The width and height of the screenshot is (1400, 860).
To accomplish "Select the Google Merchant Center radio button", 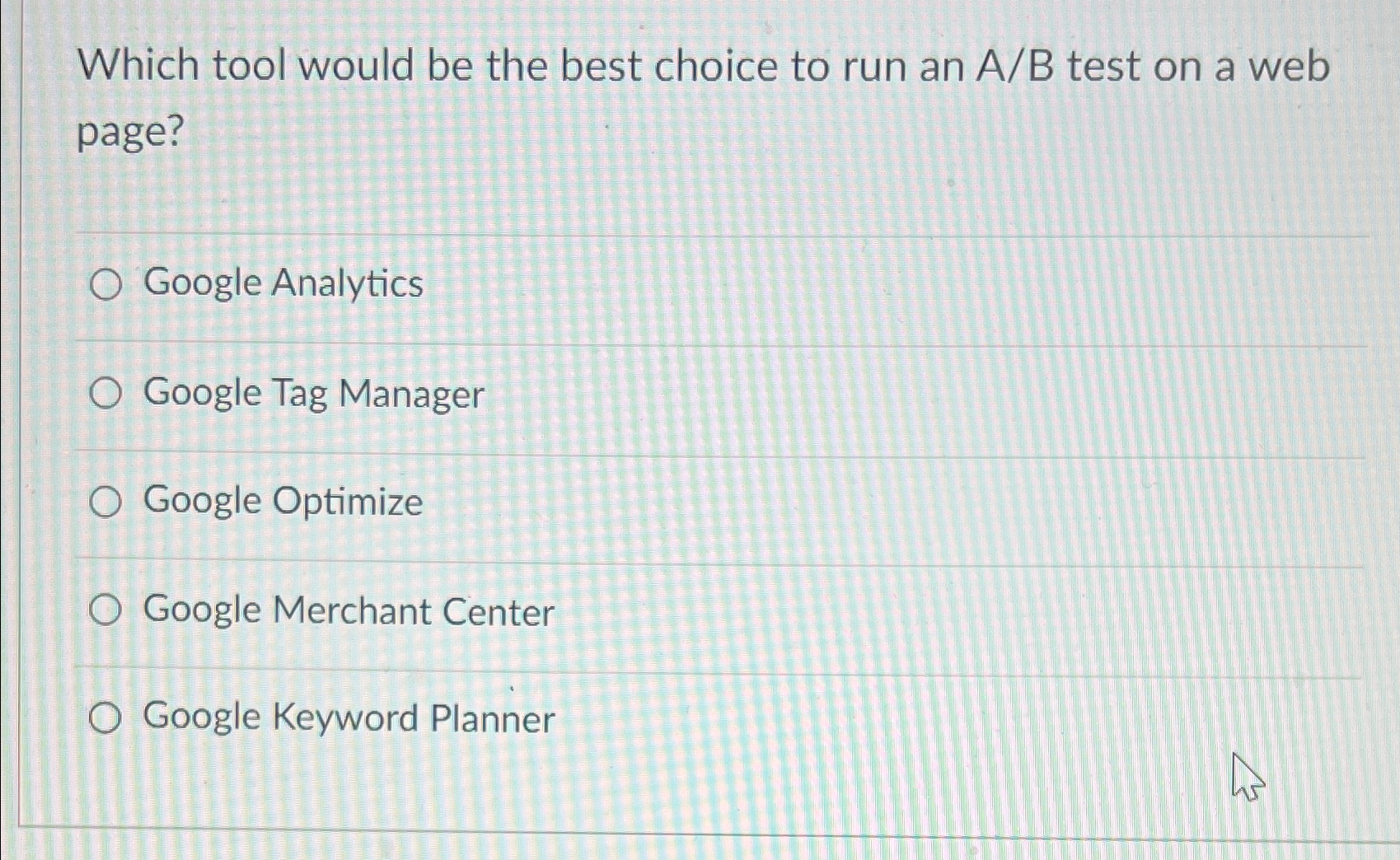I will pyautogui.click(x=106, y=610).
